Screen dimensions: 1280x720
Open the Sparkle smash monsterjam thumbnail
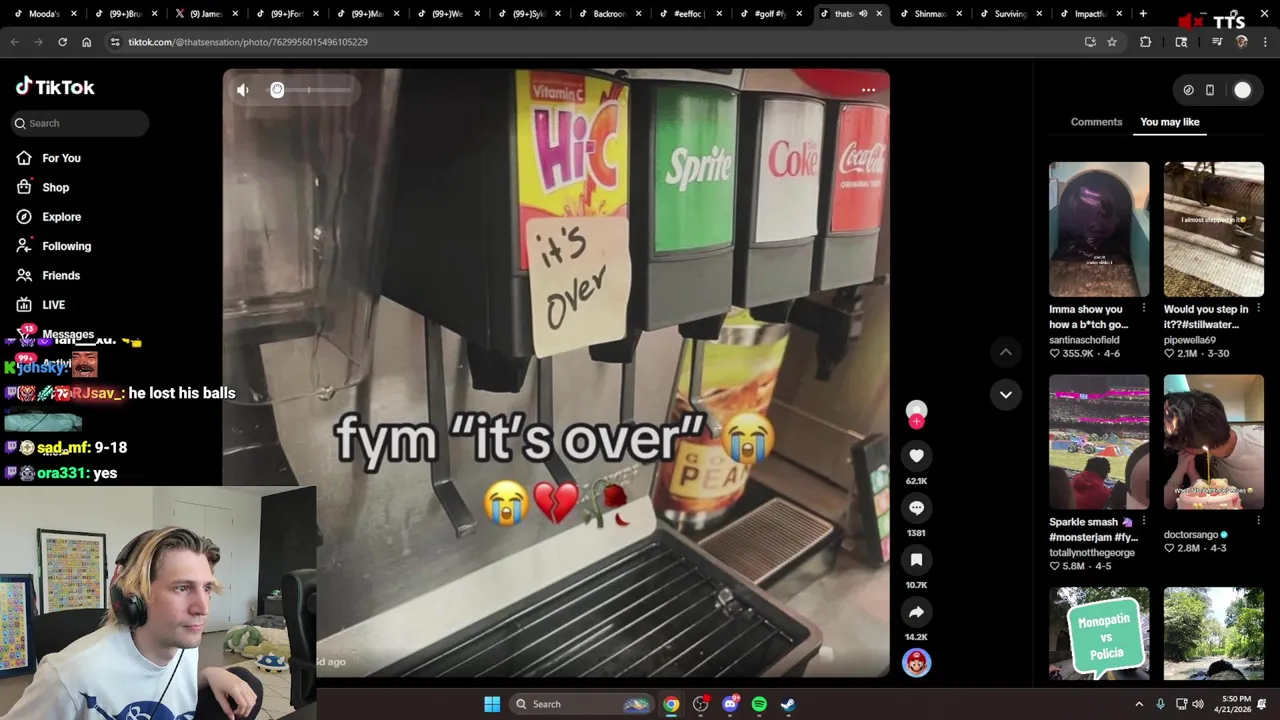point(1099,442)
